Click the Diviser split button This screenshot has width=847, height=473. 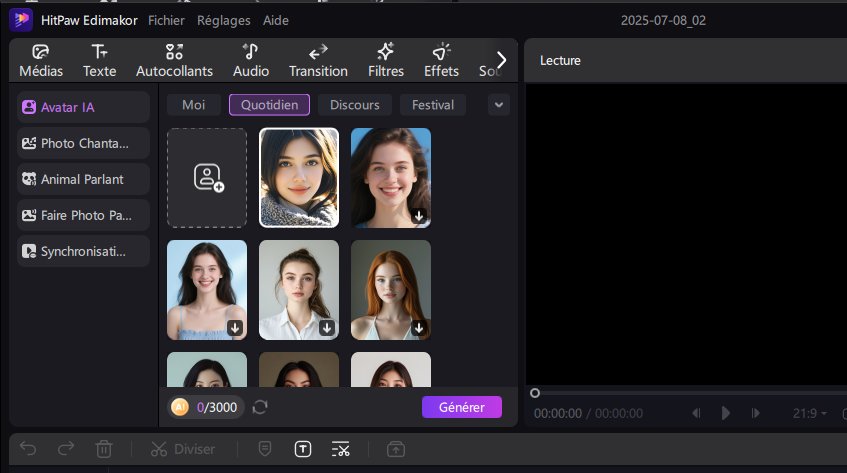(183, 449)
